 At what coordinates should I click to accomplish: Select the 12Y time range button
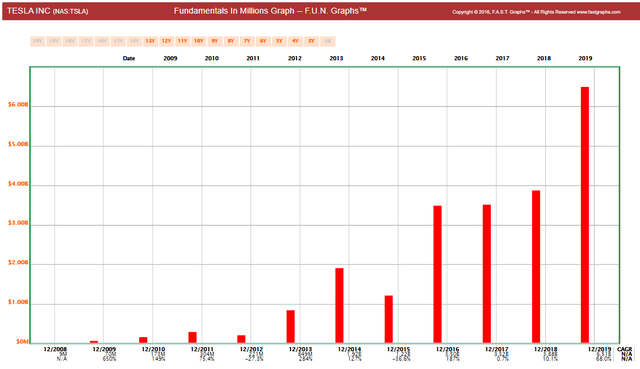coord(167,41)
